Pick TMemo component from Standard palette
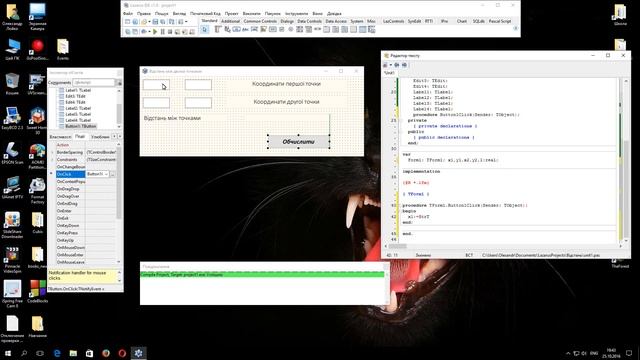Viewport: 640px width, 360px height. coord(263,29)
